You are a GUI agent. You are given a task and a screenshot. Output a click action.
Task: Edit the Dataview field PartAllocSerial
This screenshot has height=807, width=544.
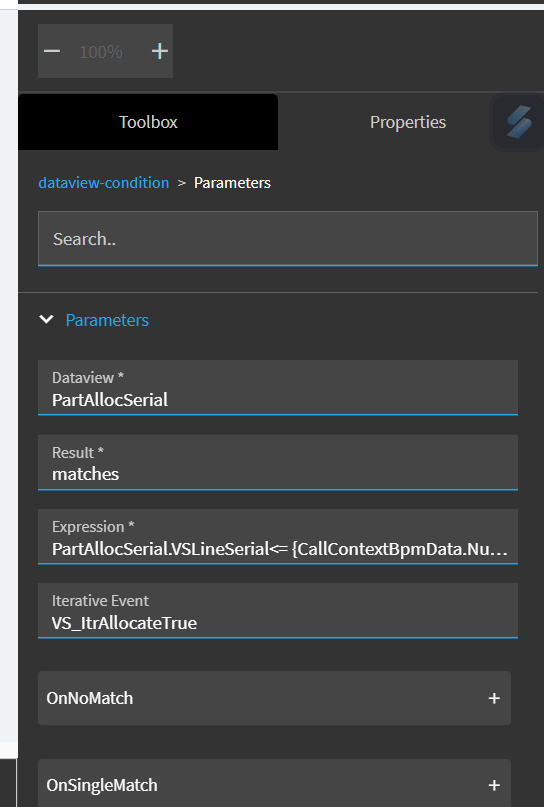(x=278, y=388)
